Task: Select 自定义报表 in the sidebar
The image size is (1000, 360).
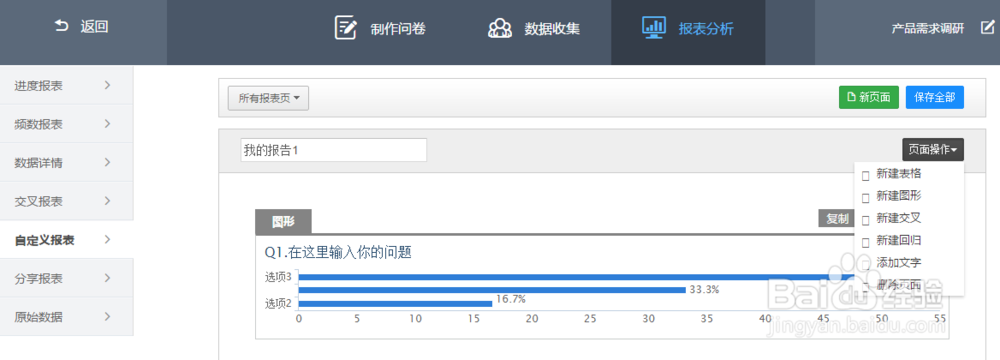Action: click(x=66, y=239)
